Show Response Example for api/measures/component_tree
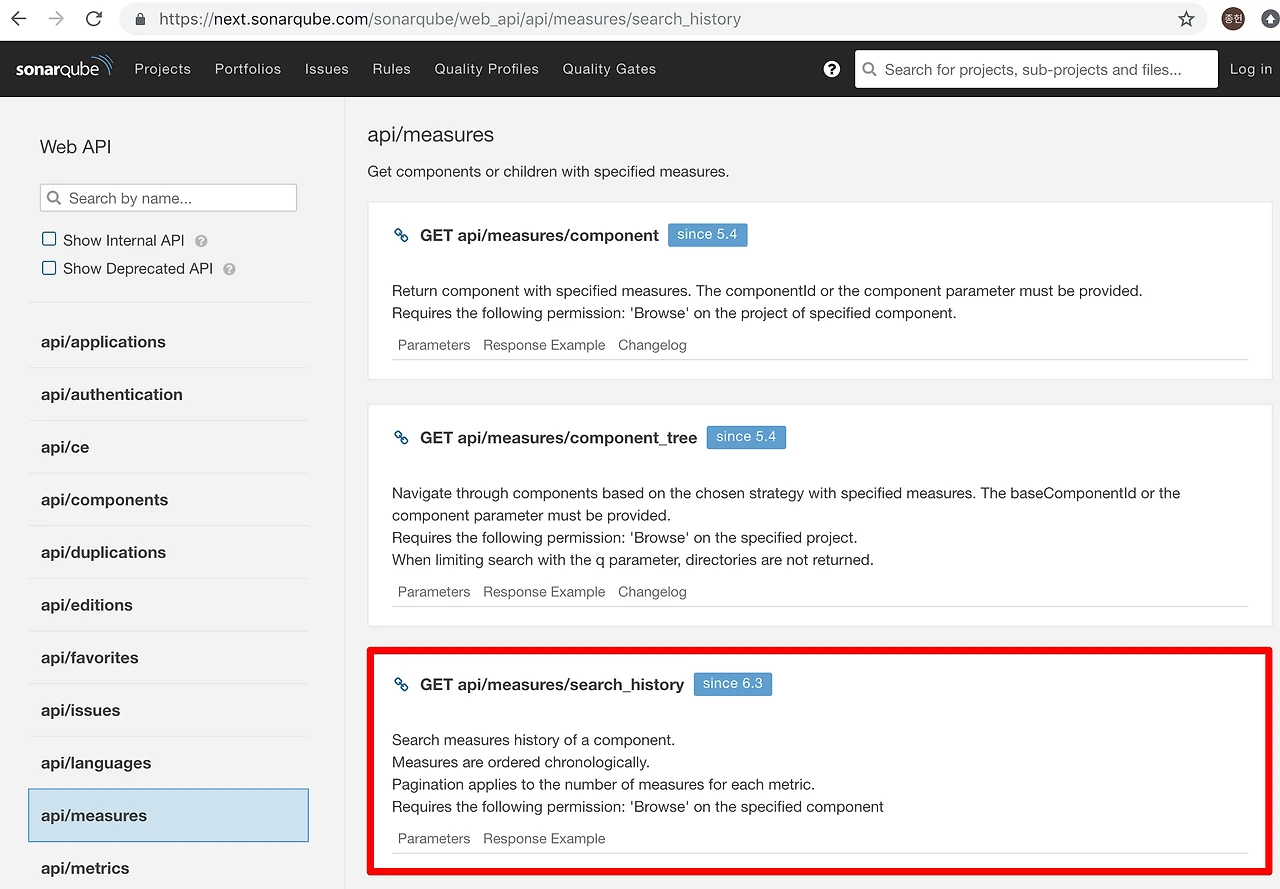Viewport: 1280px width, 889px height. 544,592
